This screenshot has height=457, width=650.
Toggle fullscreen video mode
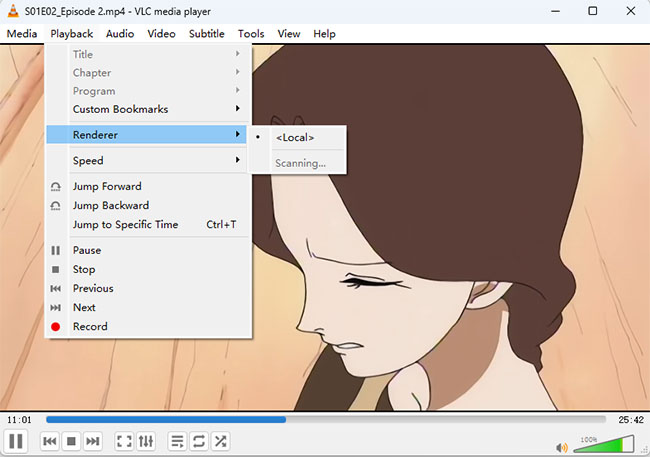pyautogui.click(x=124, y=441)
